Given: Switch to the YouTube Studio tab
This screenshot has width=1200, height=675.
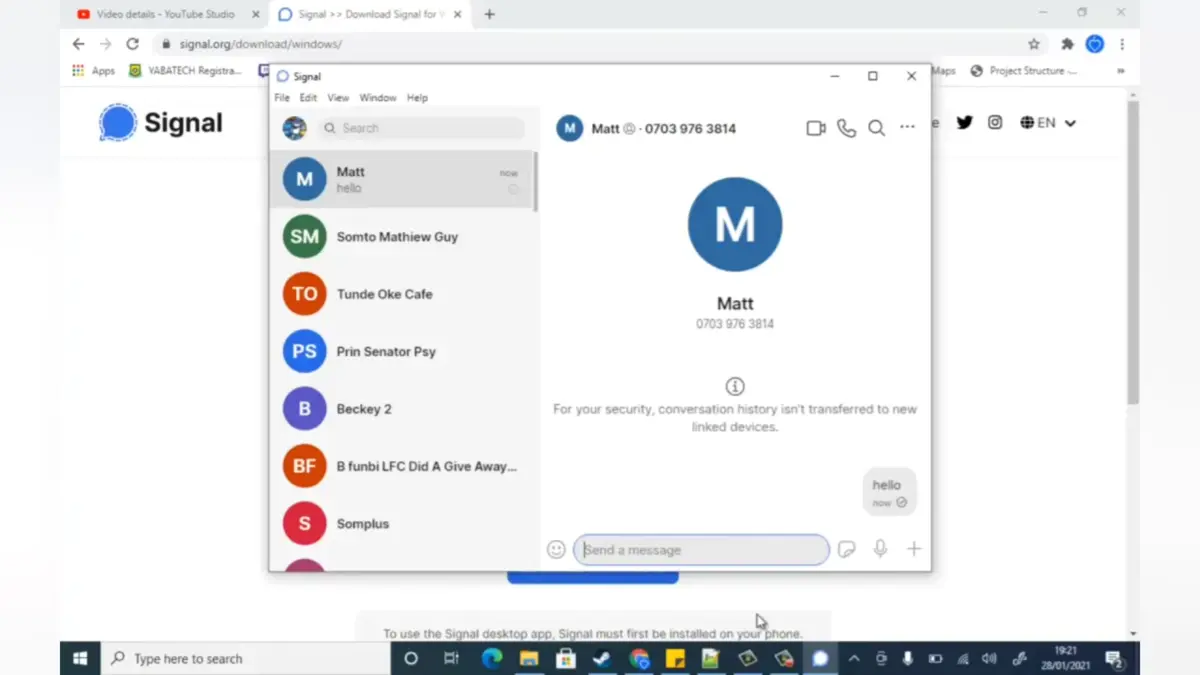Looking at the screenshot, I should pyautogui.click(x=165, y=14).
